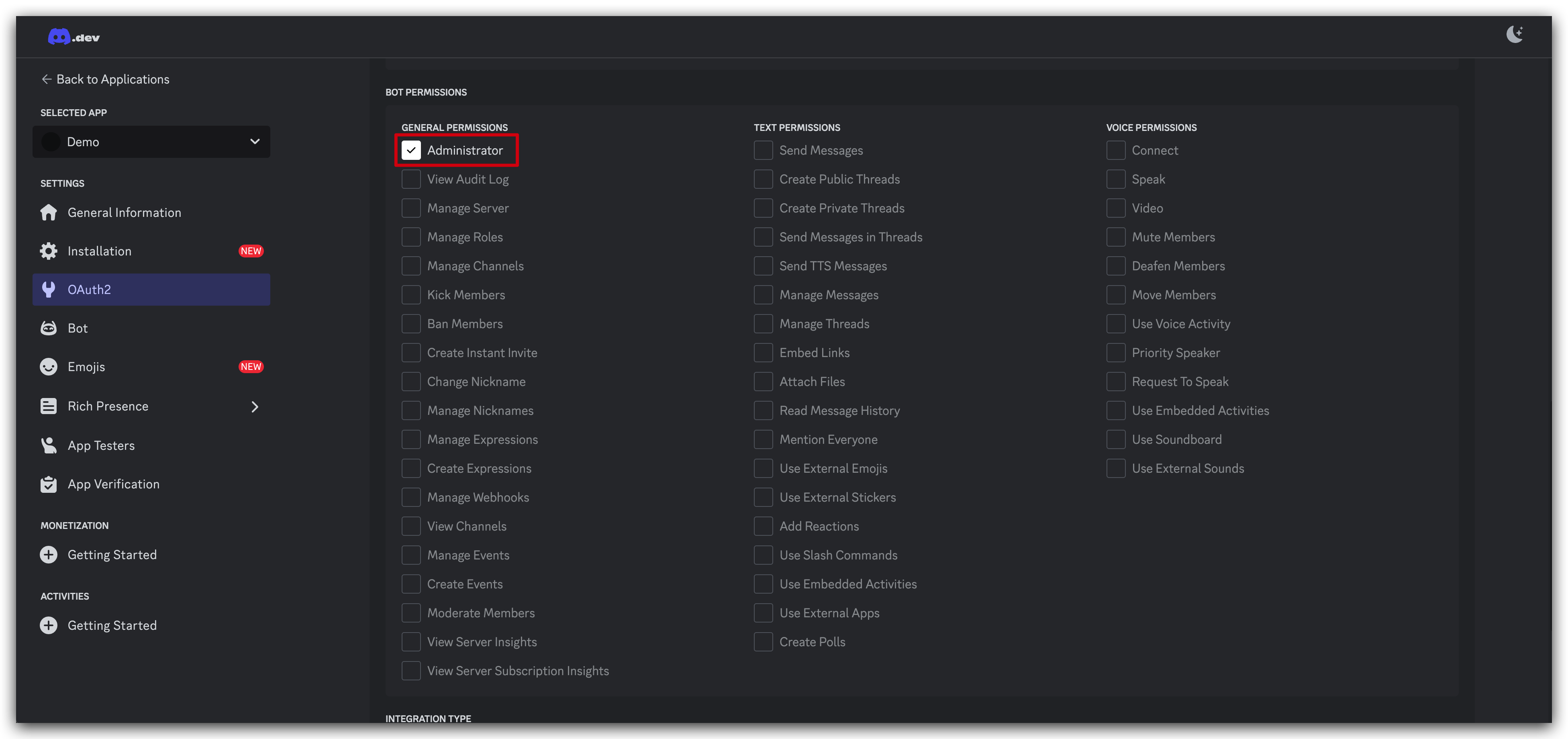Check View Server Subscription Insights
This screenshot has width=1568, height=739.
coord(411,671)
